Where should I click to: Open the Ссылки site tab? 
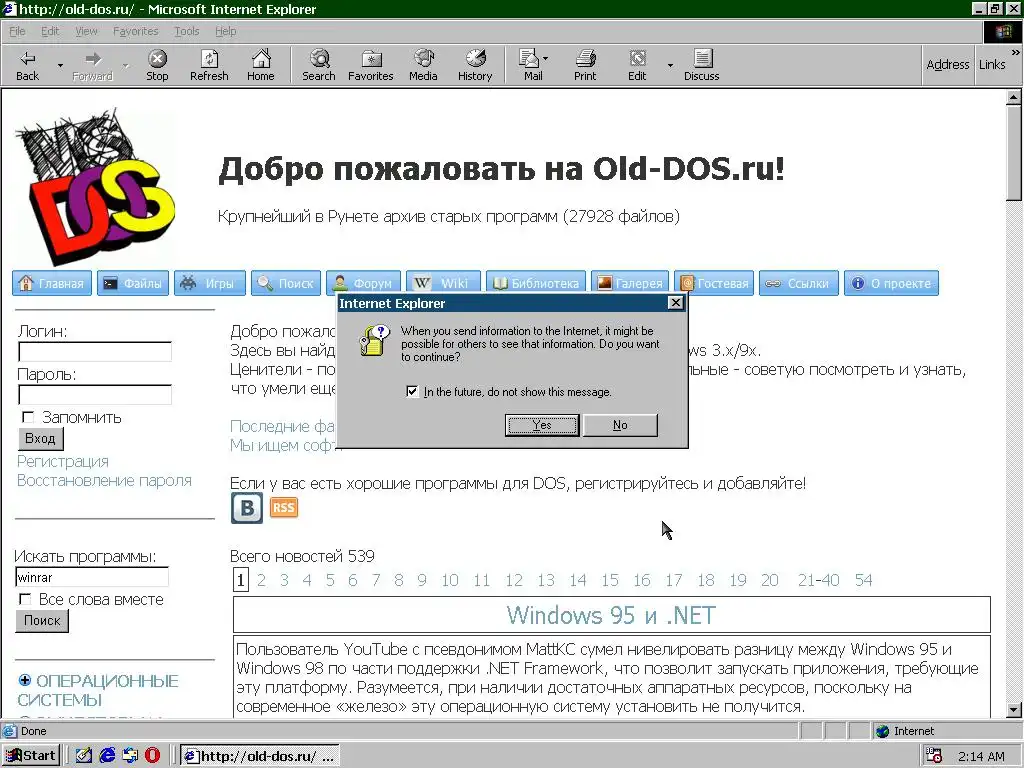pos(799,283)
